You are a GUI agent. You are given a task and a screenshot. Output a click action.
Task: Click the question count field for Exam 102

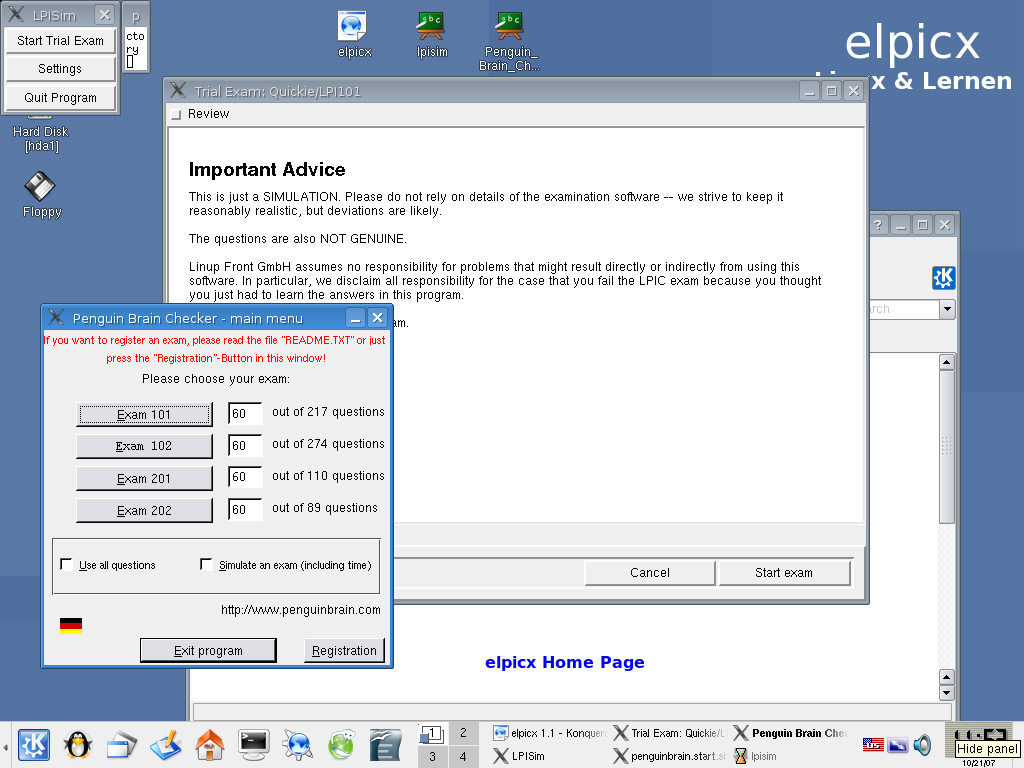(x=245, y=445)
